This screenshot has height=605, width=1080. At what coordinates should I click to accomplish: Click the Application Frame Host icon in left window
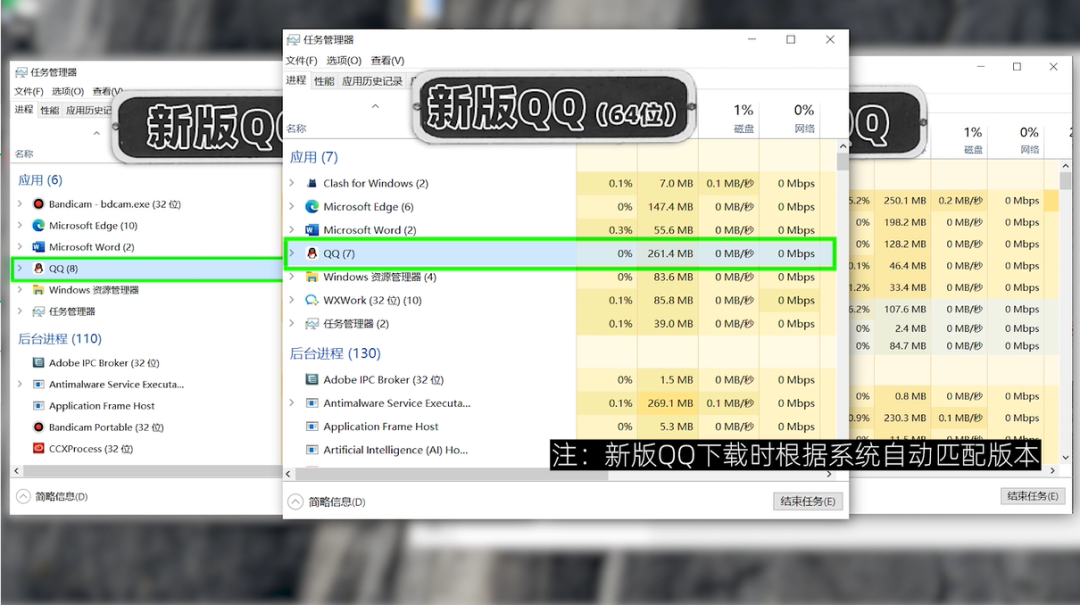click(39, 406)
